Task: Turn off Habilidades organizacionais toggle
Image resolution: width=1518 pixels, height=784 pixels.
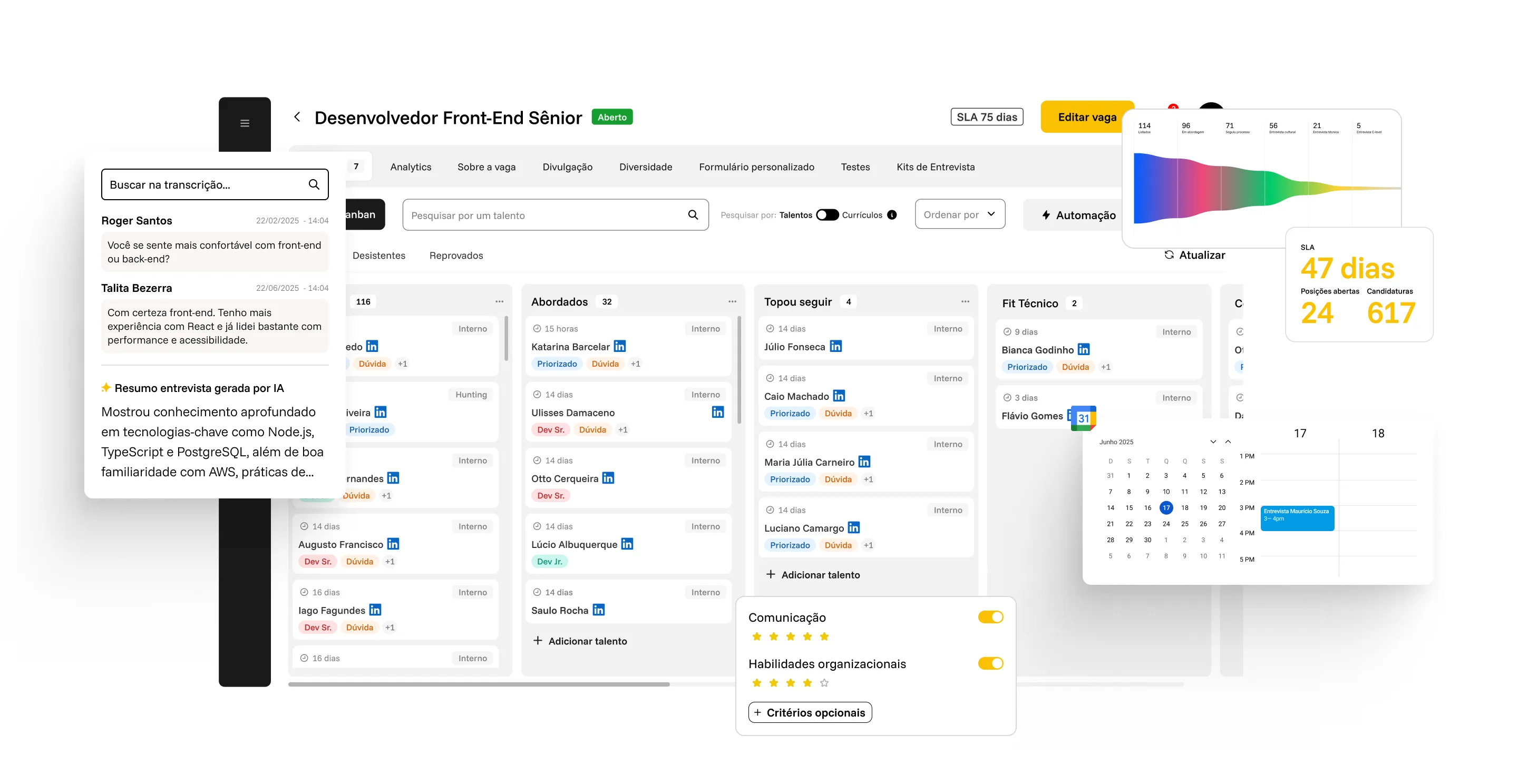Action: coord(990,663)
